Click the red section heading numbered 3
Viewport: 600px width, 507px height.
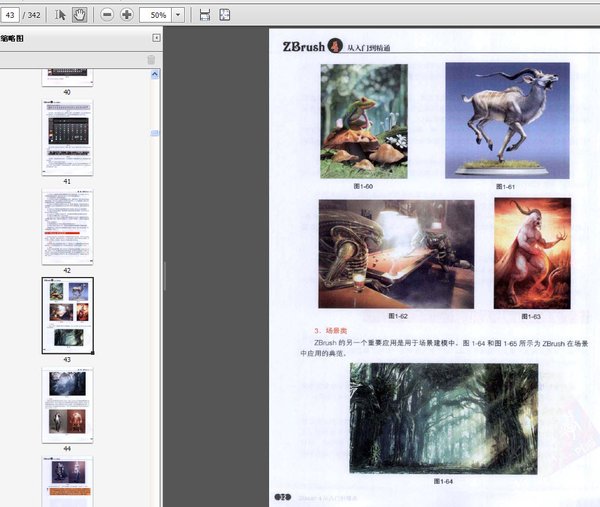coord(331,331)
